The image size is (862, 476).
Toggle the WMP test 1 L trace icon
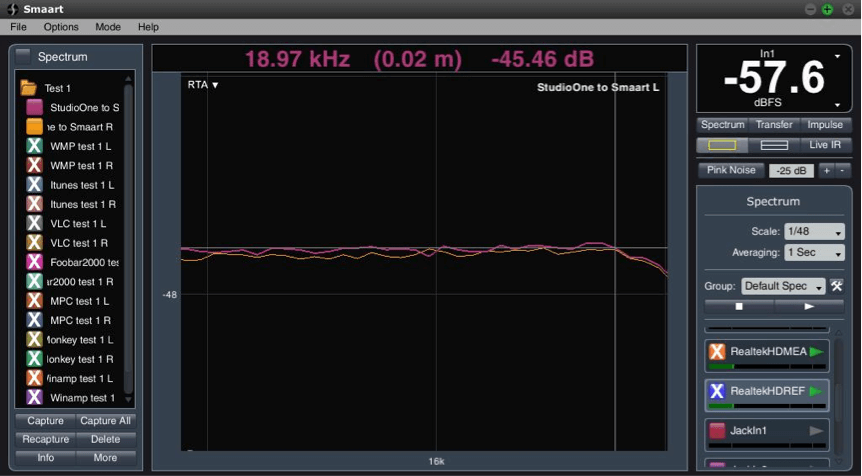click(34, 146)
